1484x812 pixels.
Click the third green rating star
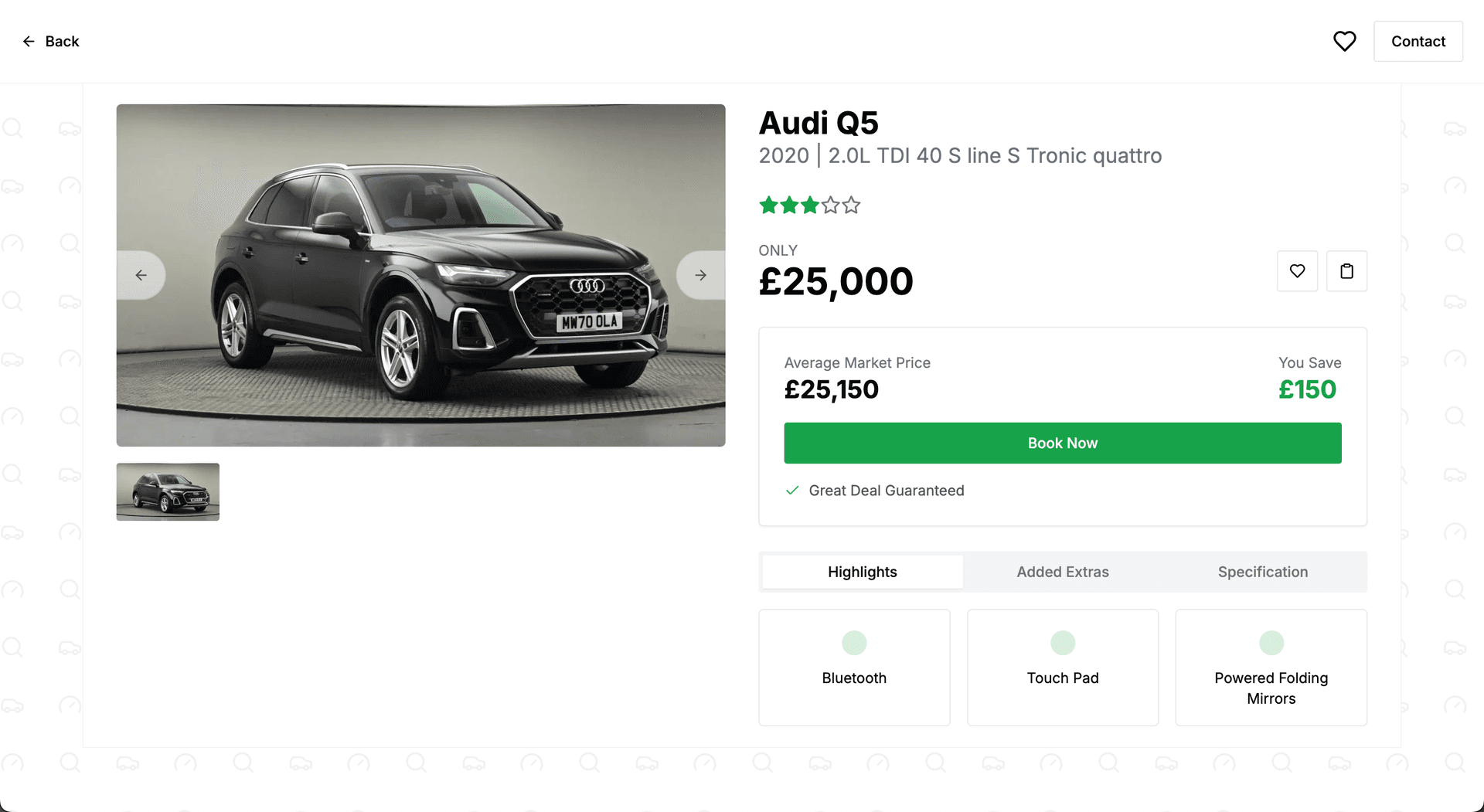809,206
